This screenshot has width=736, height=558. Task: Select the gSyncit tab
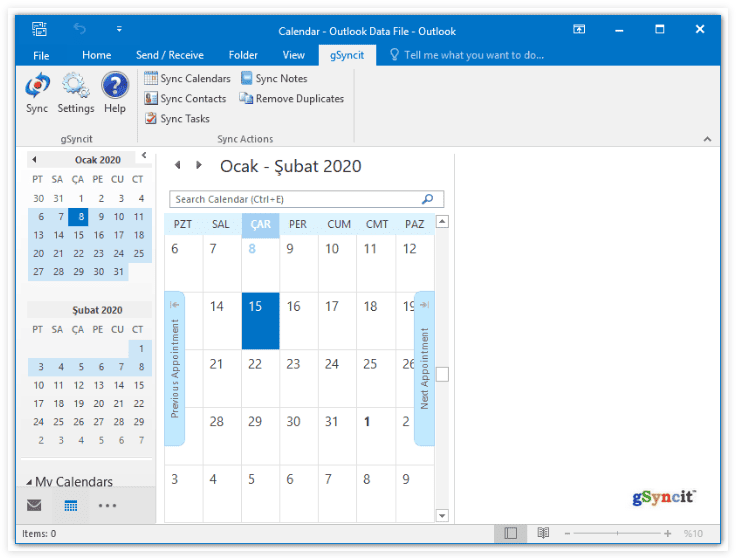coord(347,55)
